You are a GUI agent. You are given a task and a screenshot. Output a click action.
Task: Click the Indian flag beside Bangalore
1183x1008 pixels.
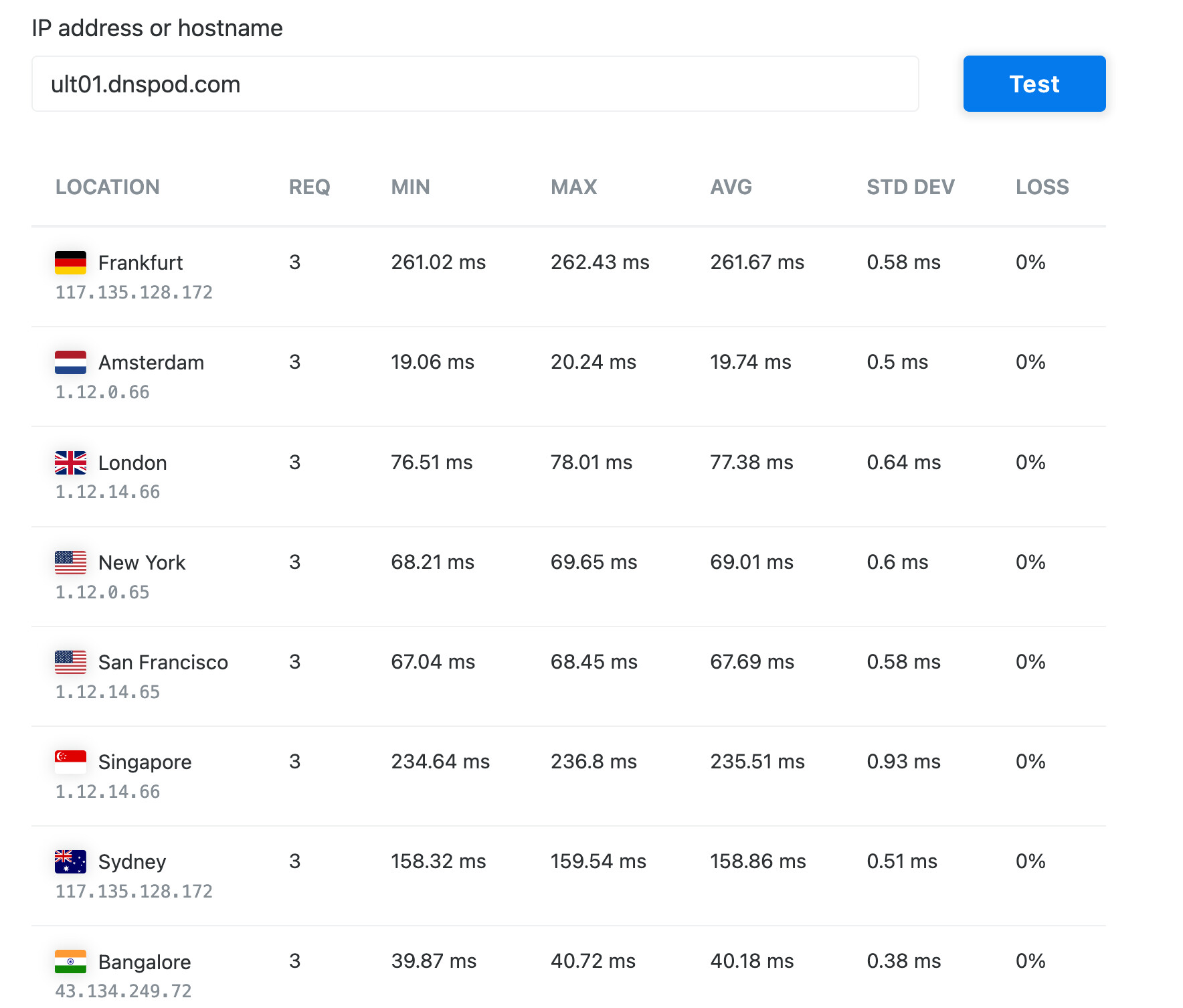[70, 962]
